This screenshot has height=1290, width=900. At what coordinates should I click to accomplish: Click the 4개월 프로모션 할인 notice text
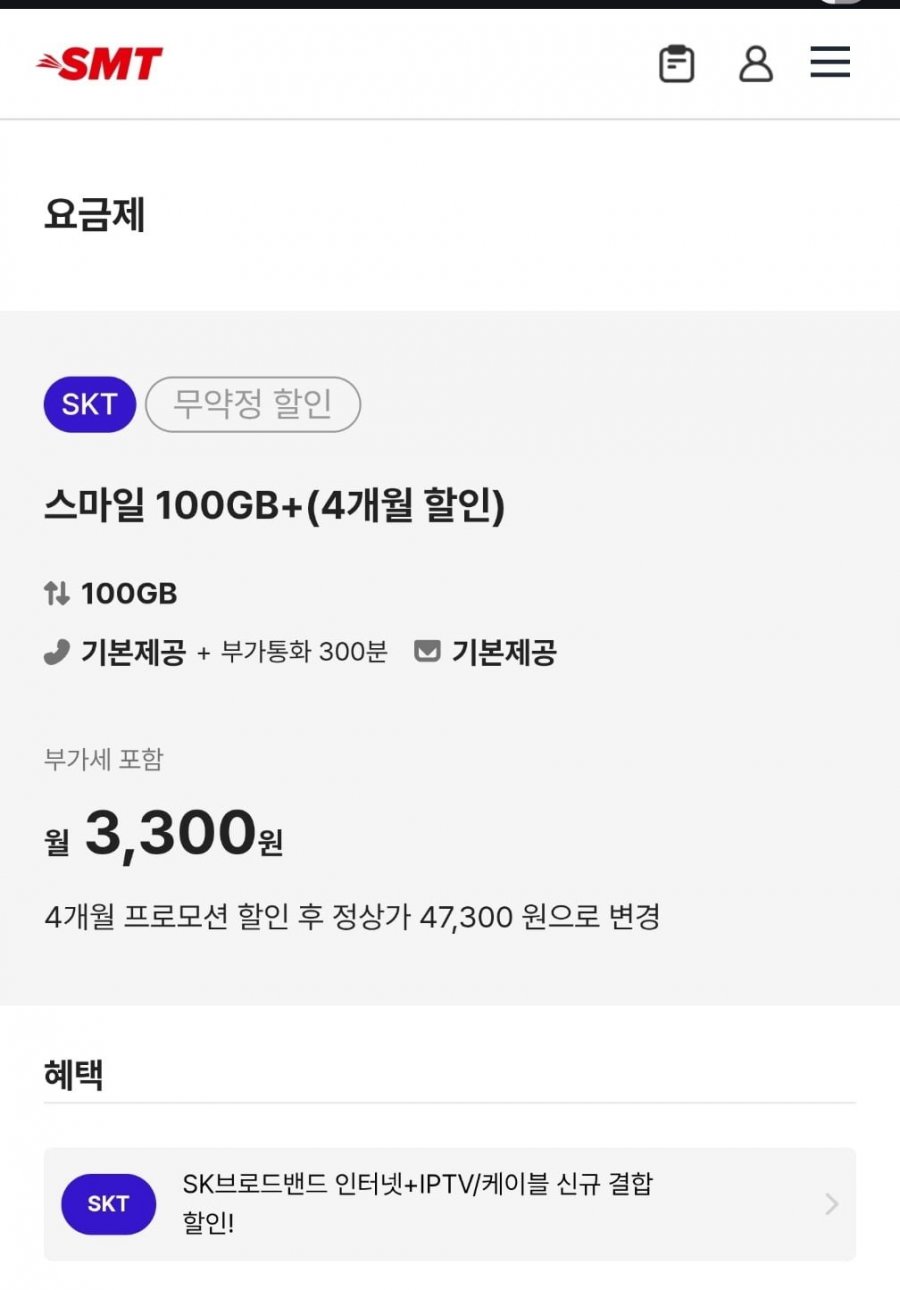352,917
